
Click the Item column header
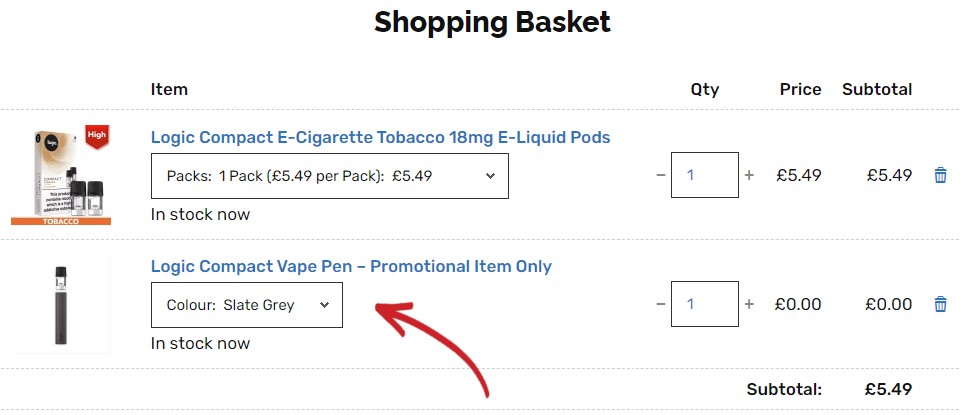coord(169,89)
